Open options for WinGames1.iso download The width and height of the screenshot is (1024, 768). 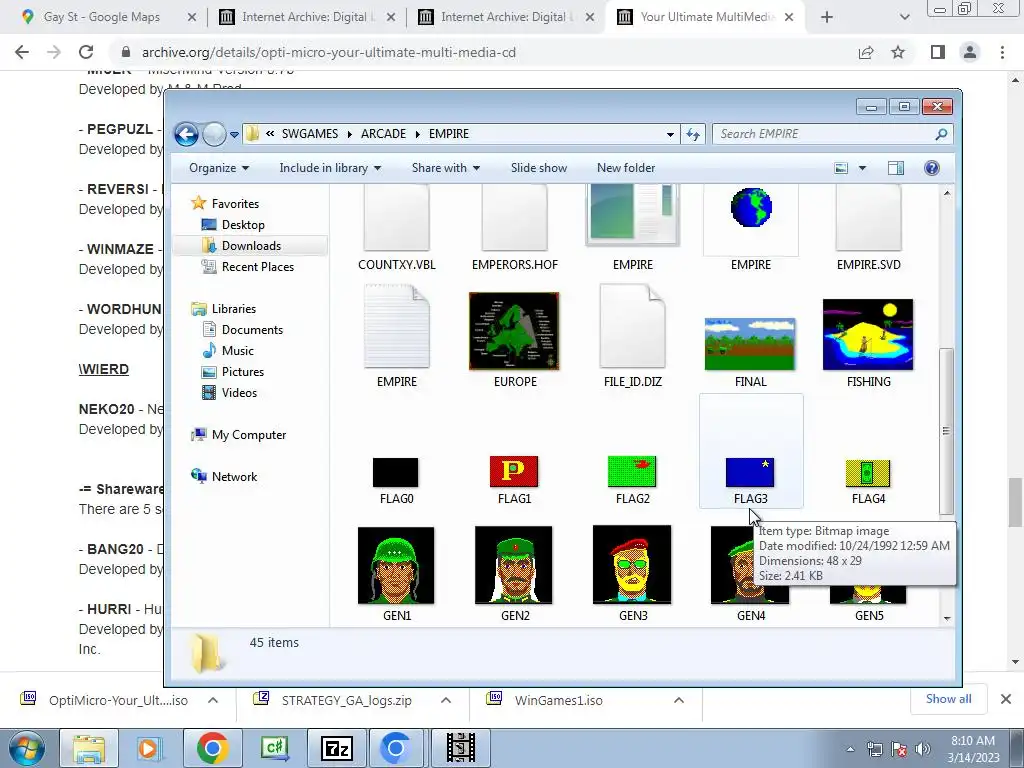pos(679,701)
